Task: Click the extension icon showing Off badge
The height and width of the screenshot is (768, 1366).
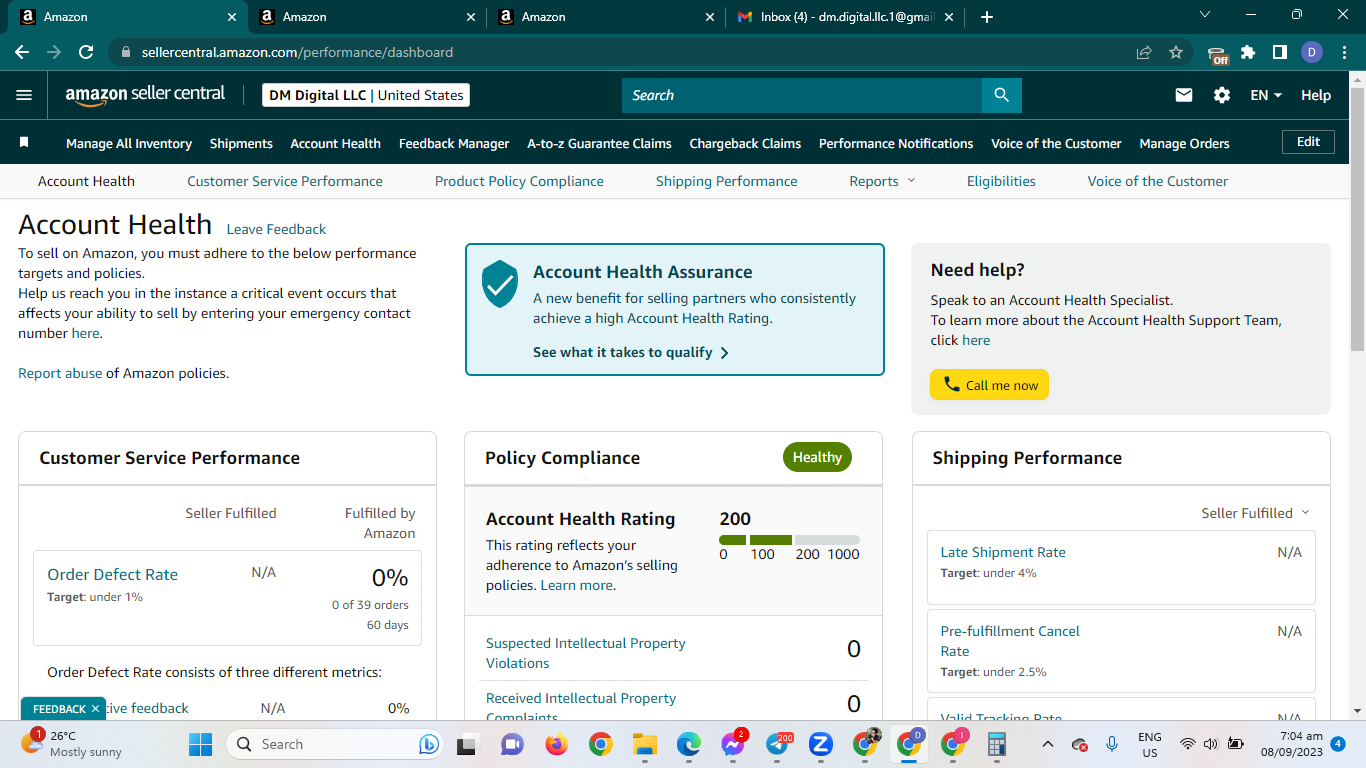Action: [1217, 54]
